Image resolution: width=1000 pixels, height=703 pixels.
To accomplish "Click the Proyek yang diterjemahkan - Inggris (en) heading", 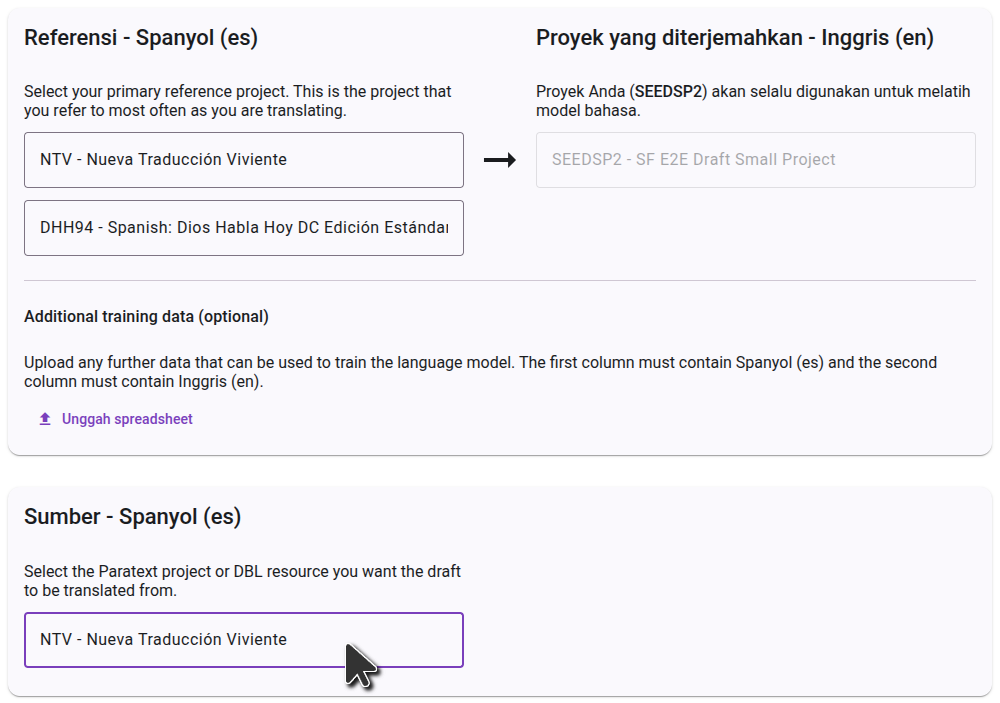I will (735, 38).
